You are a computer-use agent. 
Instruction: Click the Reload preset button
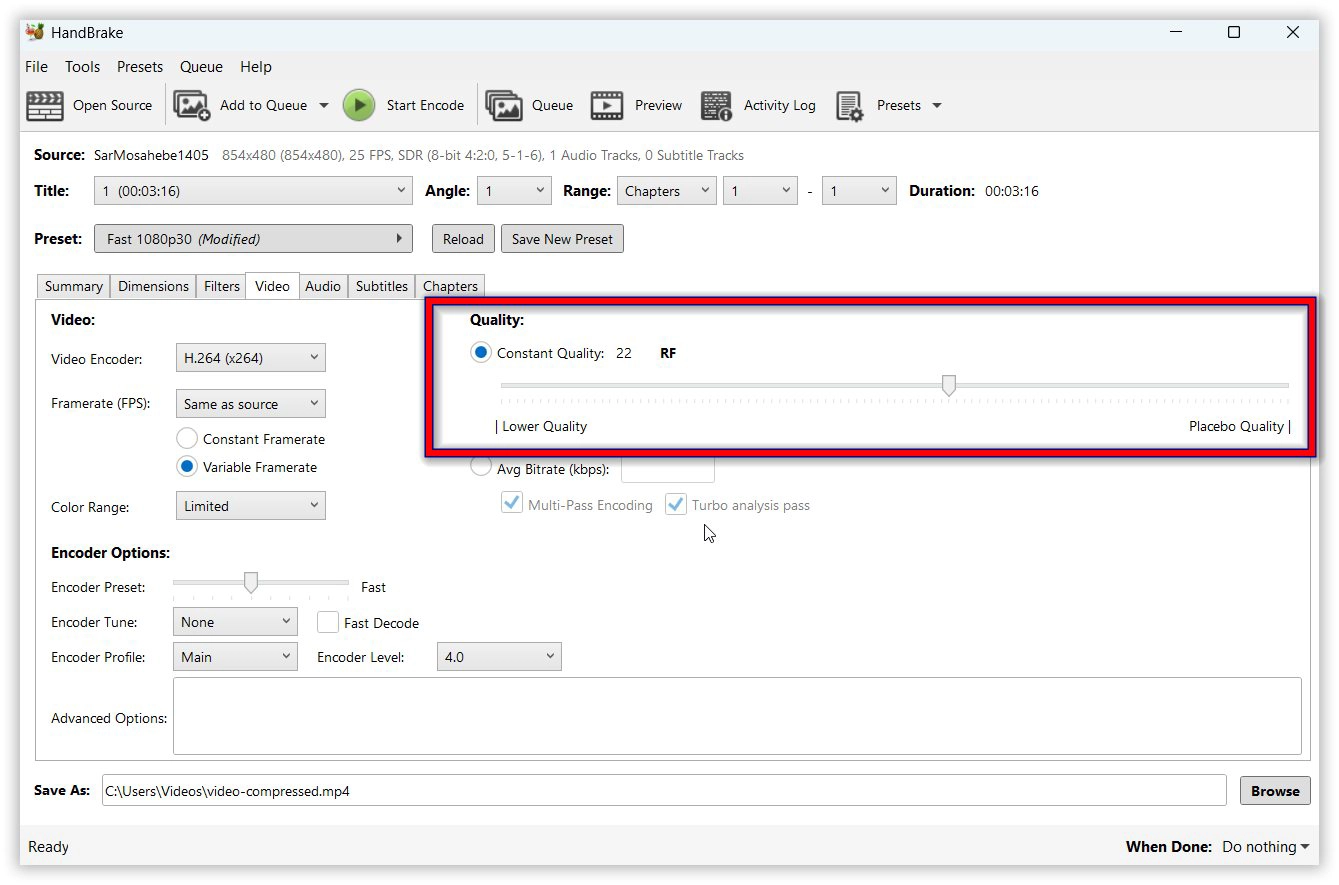tap(463, 239)
